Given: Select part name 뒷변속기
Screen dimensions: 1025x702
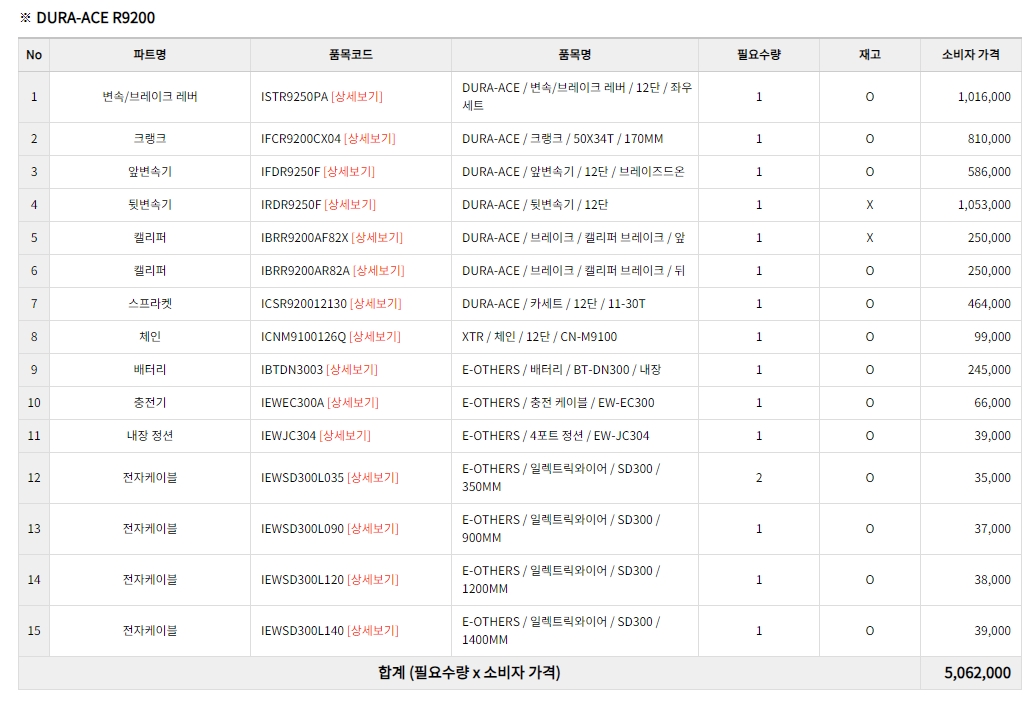Looking at the screenshot, I should 150,205.
